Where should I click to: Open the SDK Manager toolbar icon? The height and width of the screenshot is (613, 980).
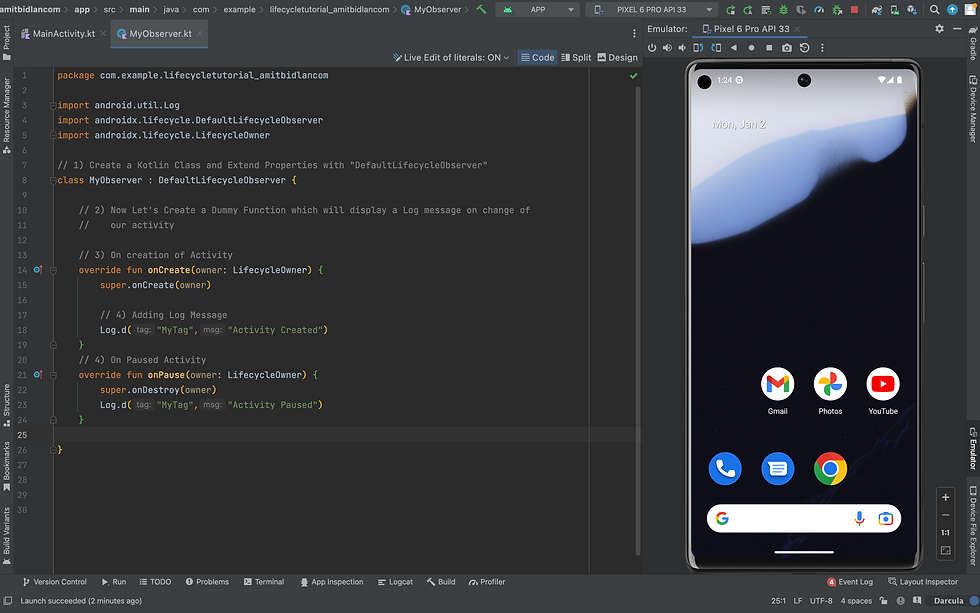[x=912, y=9]
